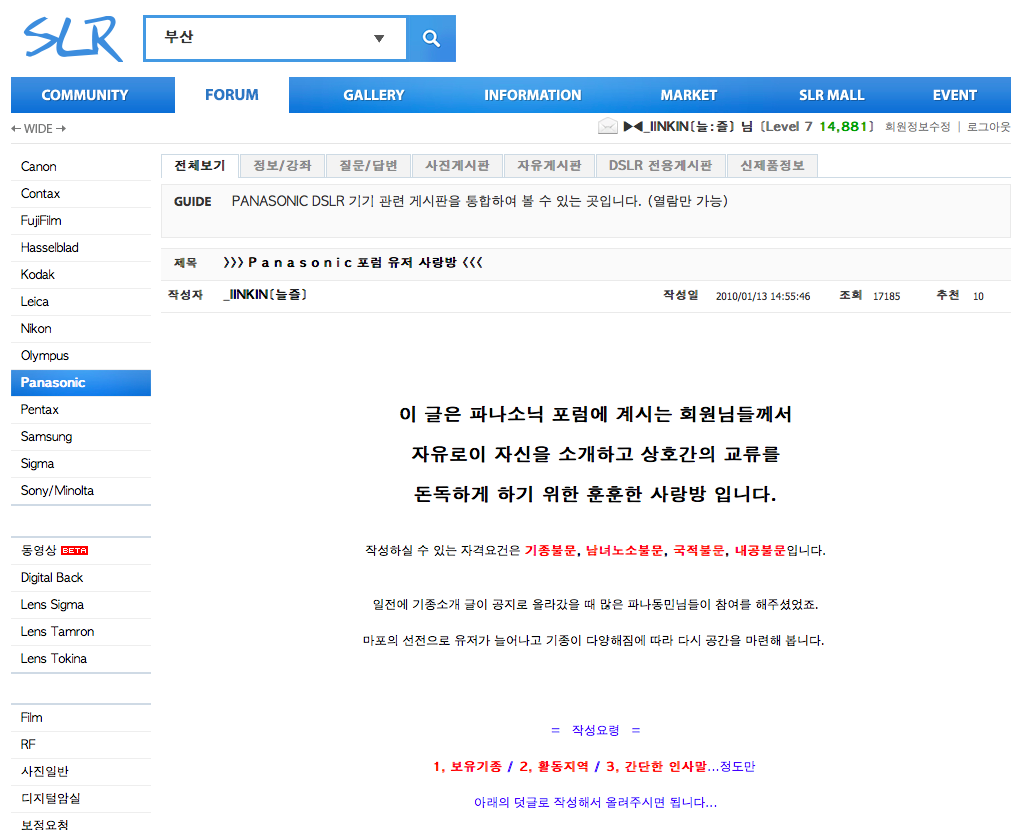Switch to the 질문/답변 tab
The height and width of the screenshot is (830, 1013).
coord(368,166)
